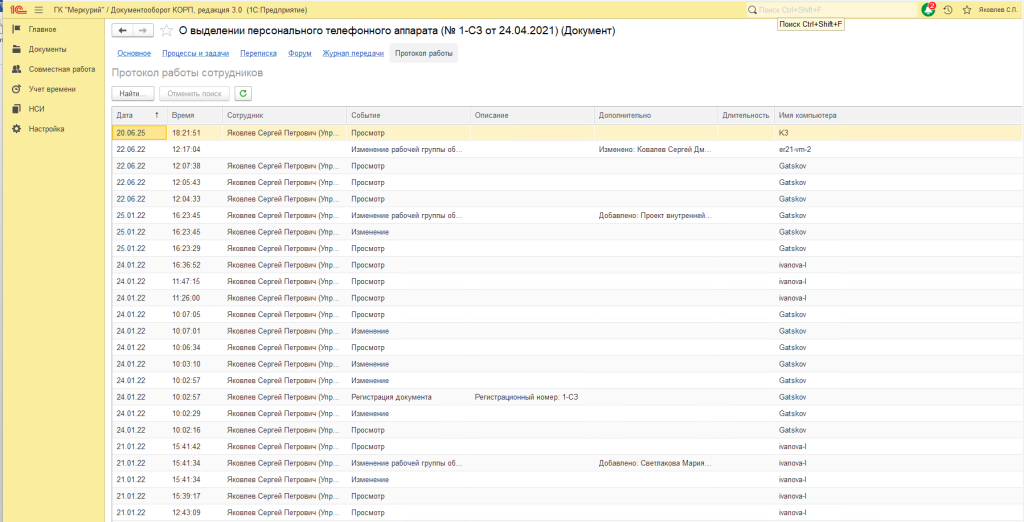Open the Настройка section
The width and height of the screenshot is (1024, 522).
click(46, 129)
